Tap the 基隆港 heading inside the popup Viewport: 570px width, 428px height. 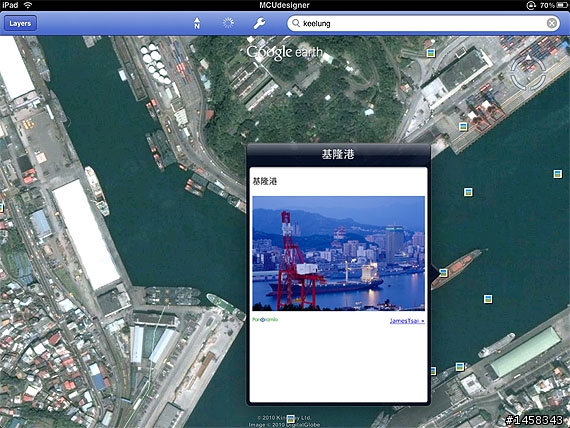point(265,181)
